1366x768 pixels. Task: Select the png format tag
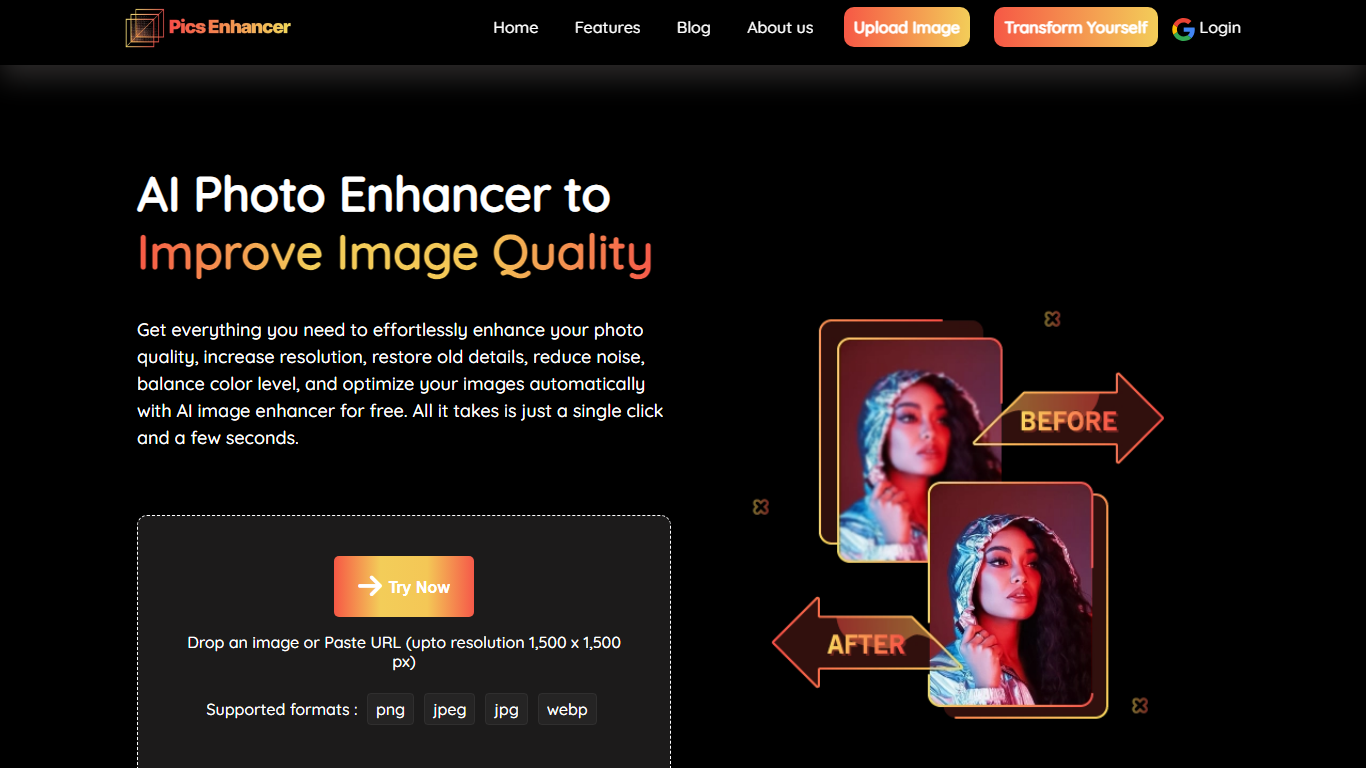(390, 709)
